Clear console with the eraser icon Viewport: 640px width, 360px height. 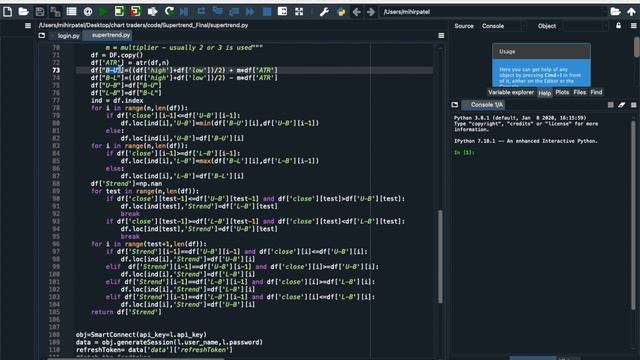[622, 105]
